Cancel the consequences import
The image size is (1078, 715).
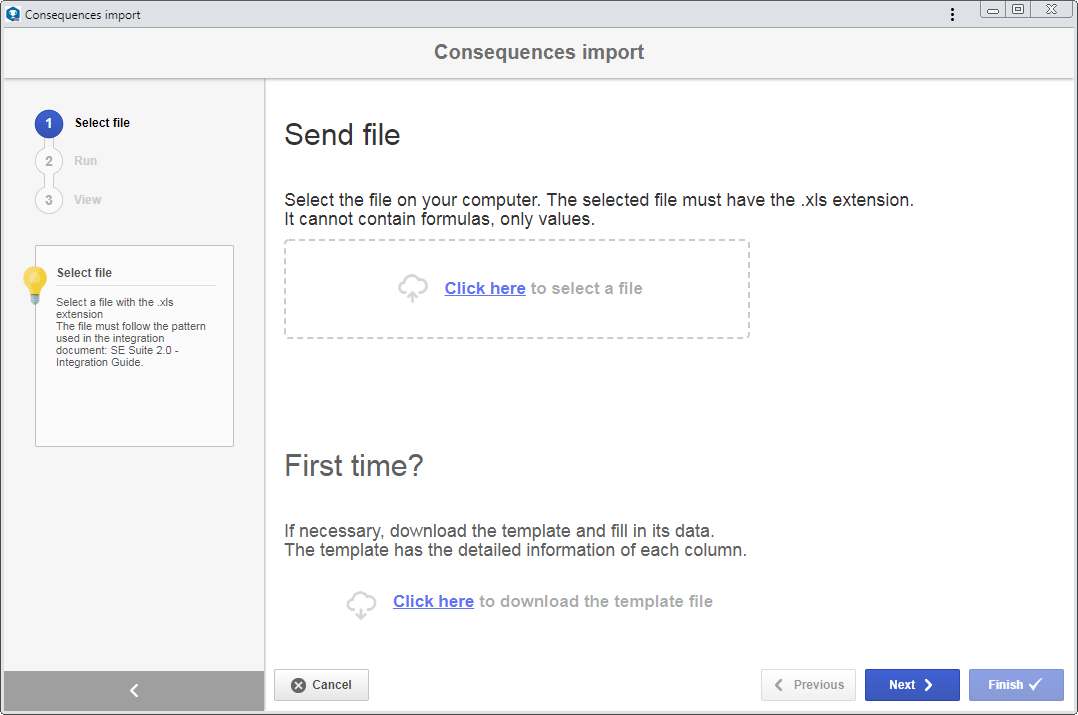(321, 685)
